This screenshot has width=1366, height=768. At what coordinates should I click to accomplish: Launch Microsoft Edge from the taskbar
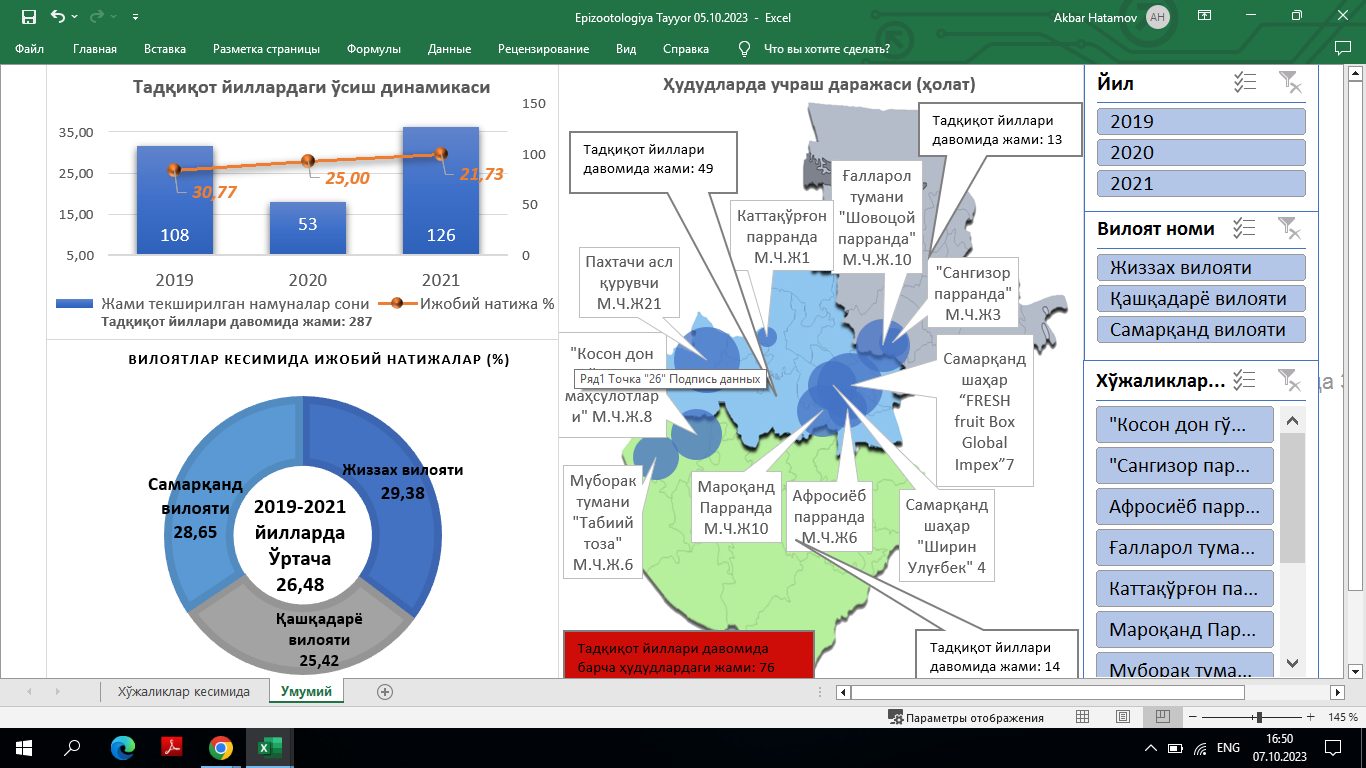click(122, 747)
